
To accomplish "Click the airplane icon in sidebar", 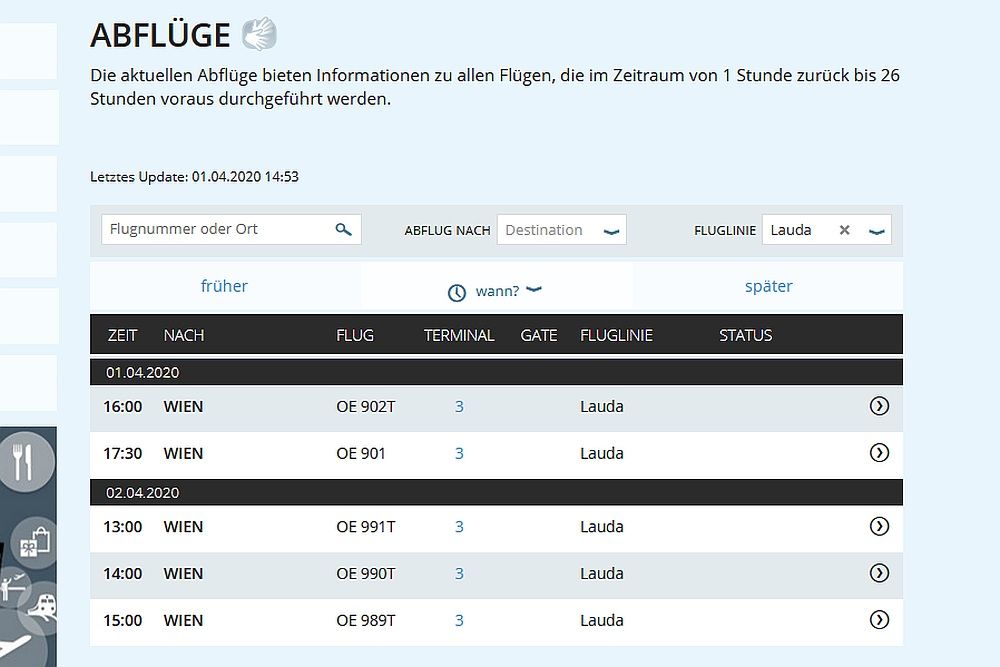I will 16,647.
